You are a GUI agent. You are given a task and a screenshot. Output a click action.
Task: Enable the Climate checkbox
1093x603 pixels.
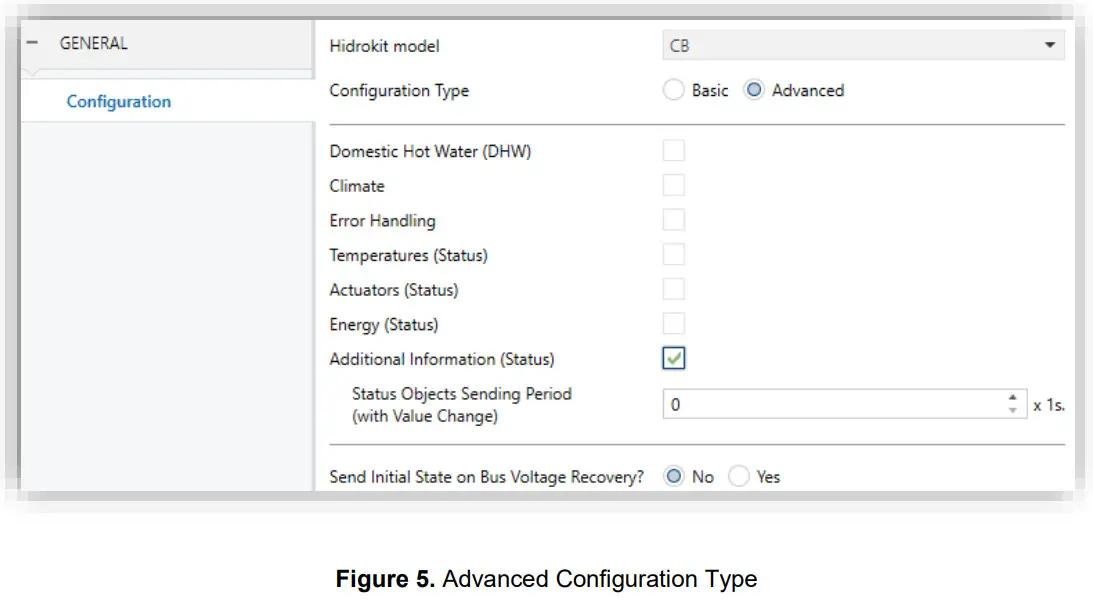point(674,185)
